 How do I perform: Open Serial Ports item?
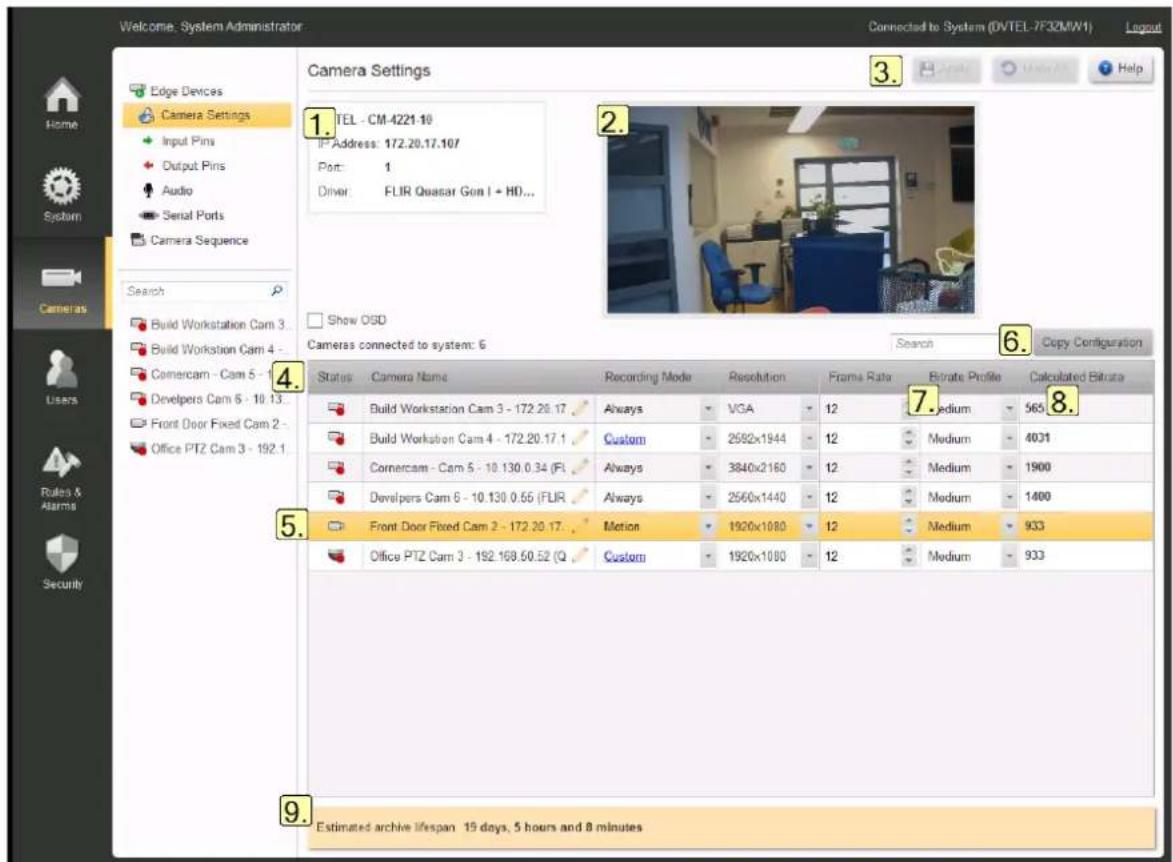[x=182, y=216]
